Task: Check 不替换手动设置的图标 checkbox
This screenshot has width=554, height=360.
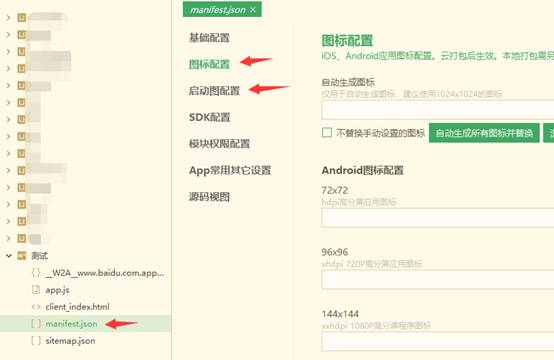Action: (x=327, y=132)
